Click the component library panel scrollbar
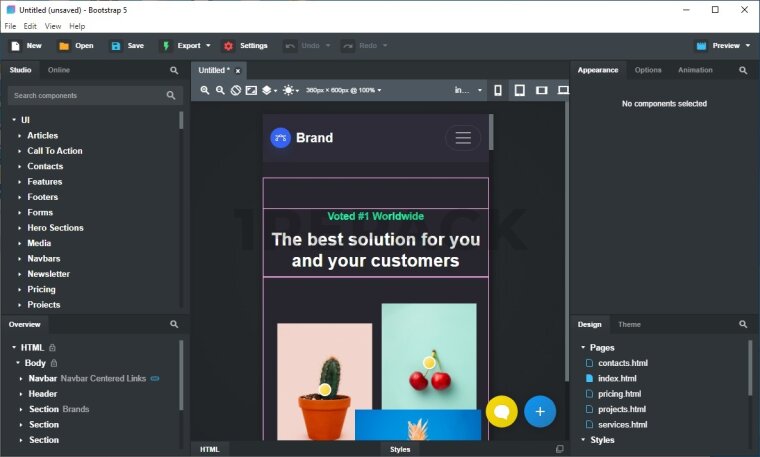Viewport: 760px width, 457px height. tap(181, 120)
